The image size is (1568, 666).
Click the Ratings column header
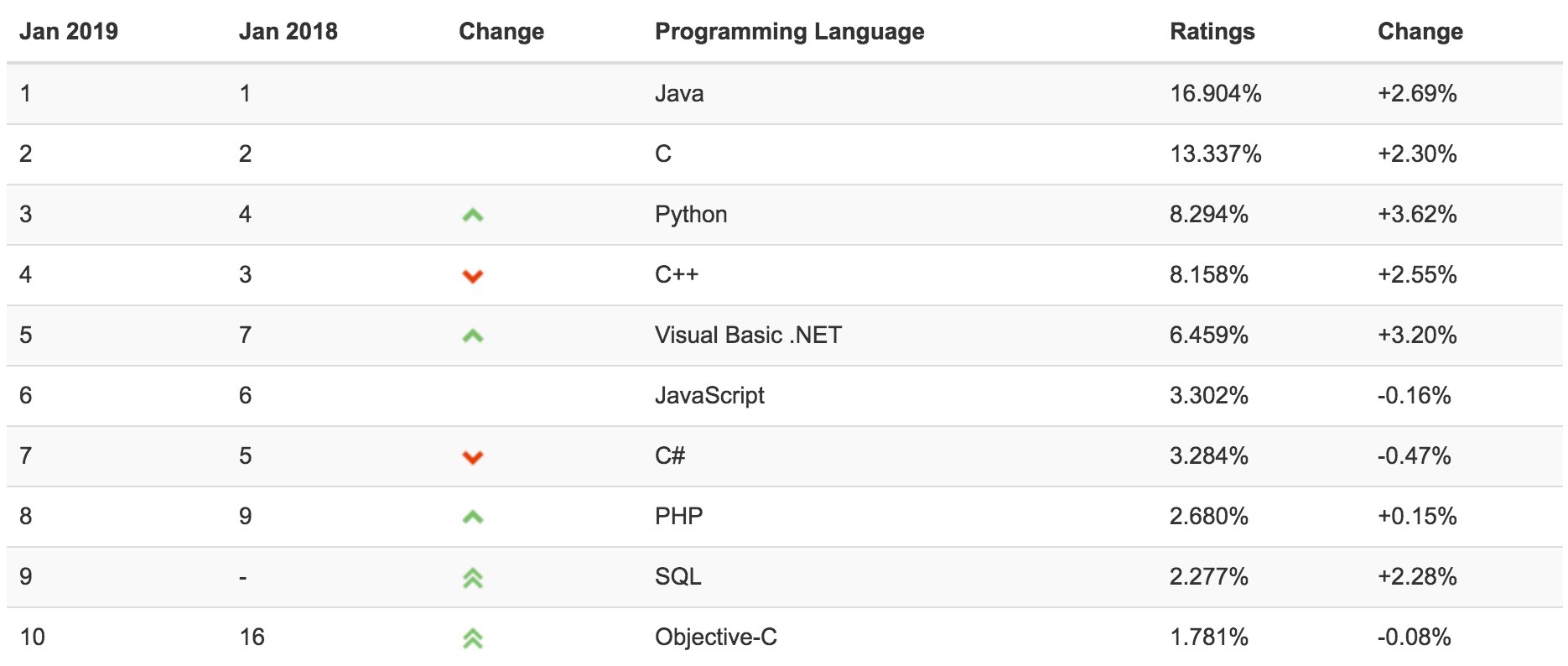tap(1212, 32)
